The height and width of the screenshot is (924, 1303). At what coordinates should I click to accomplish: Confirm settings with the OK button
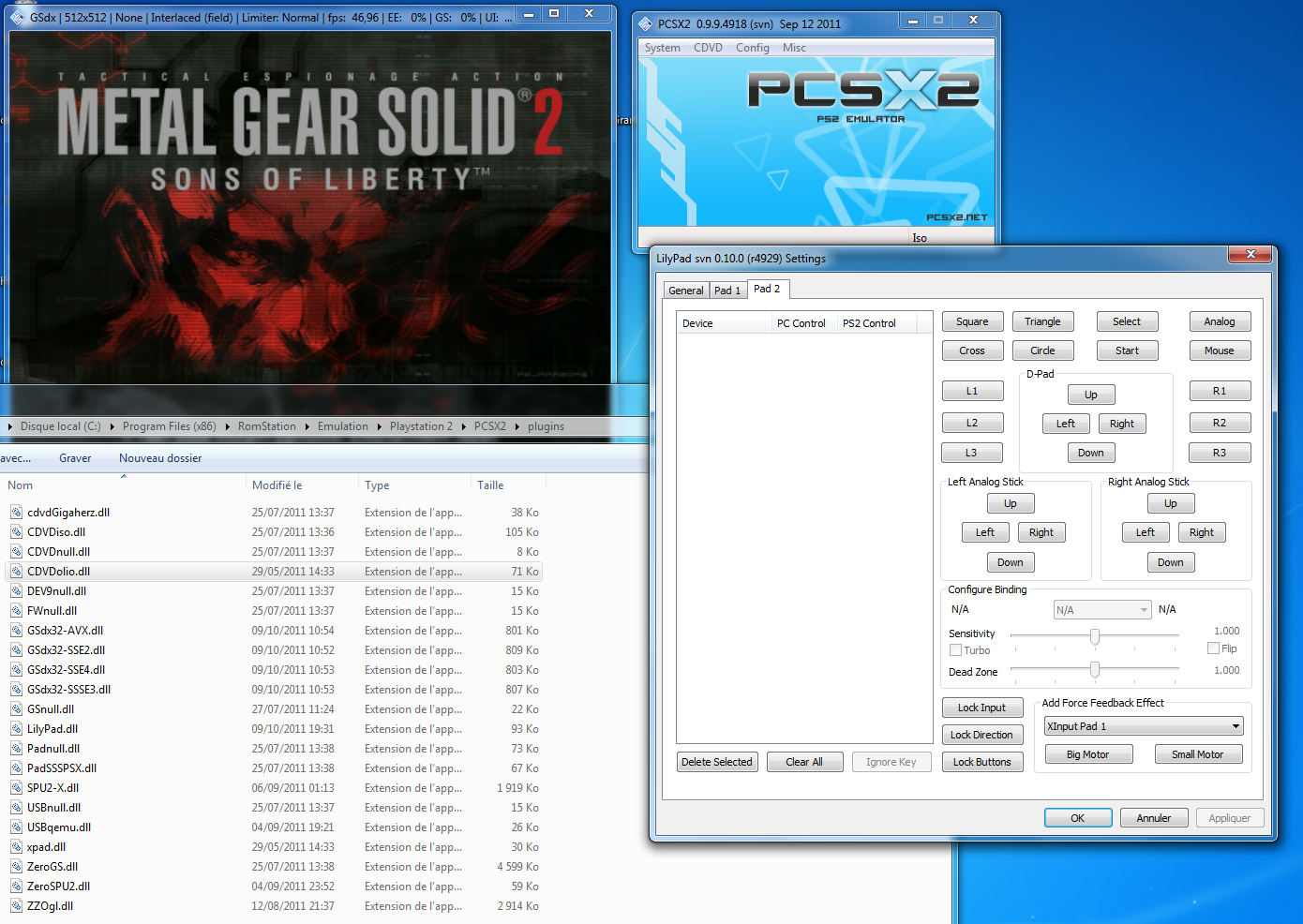point(1078,818)
